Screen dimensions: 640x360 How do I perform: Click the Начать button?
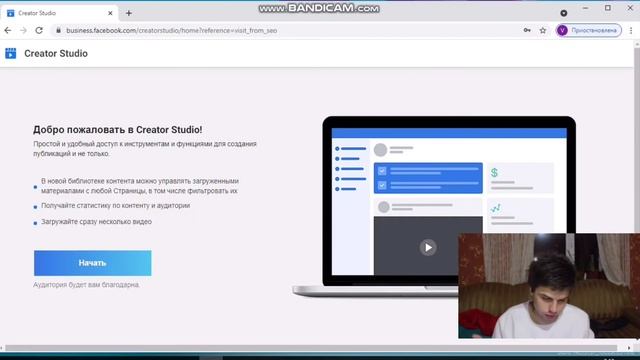93,263
